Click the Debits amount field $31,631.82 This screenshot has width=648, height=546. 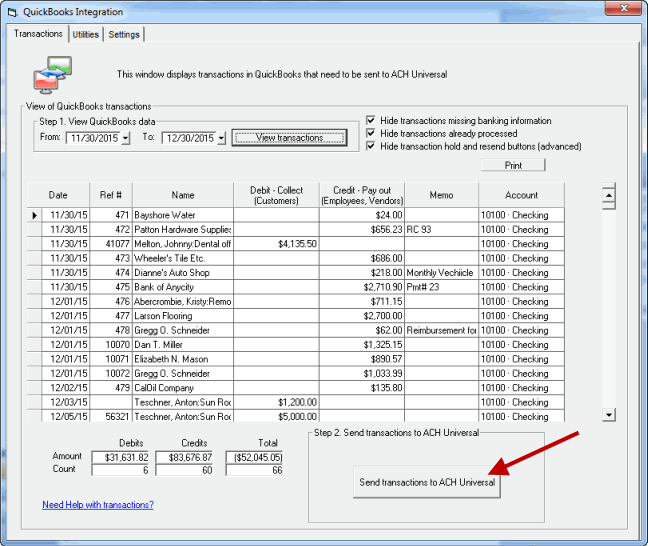[121, 458]
